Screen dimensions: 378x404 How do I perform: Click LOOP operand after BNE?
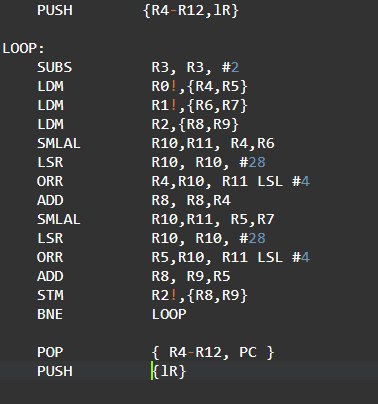click(x=169, y=314)
